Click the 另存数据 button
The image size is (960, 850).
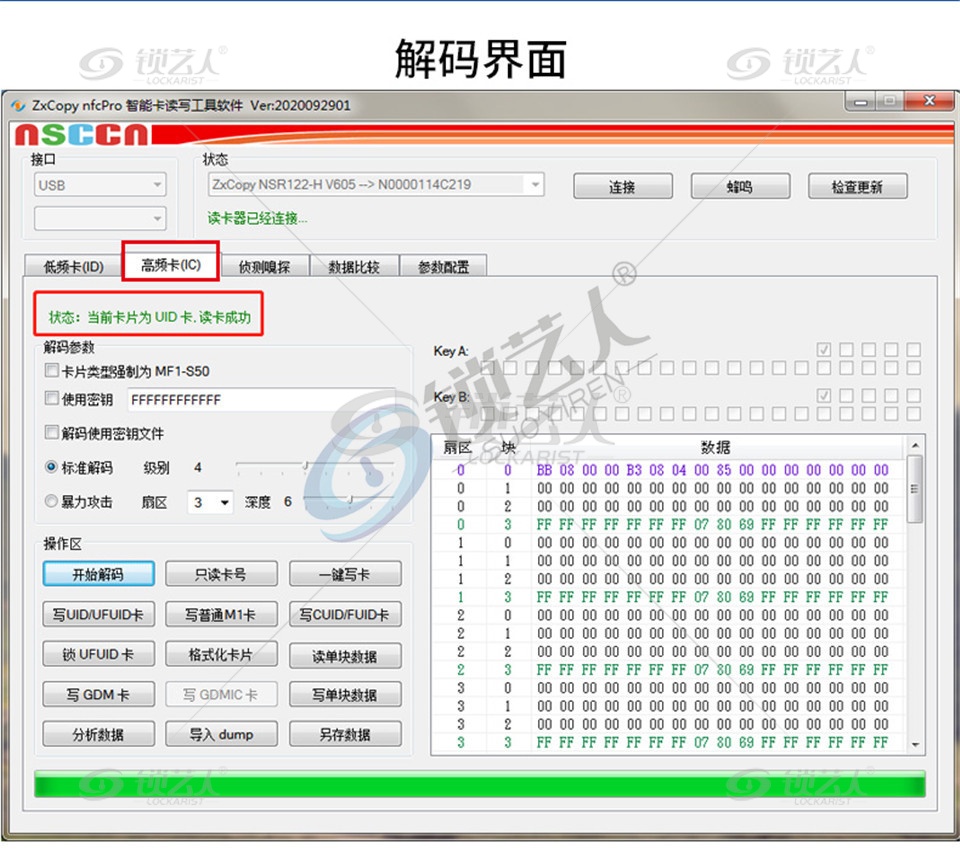(x=345, y=734)
